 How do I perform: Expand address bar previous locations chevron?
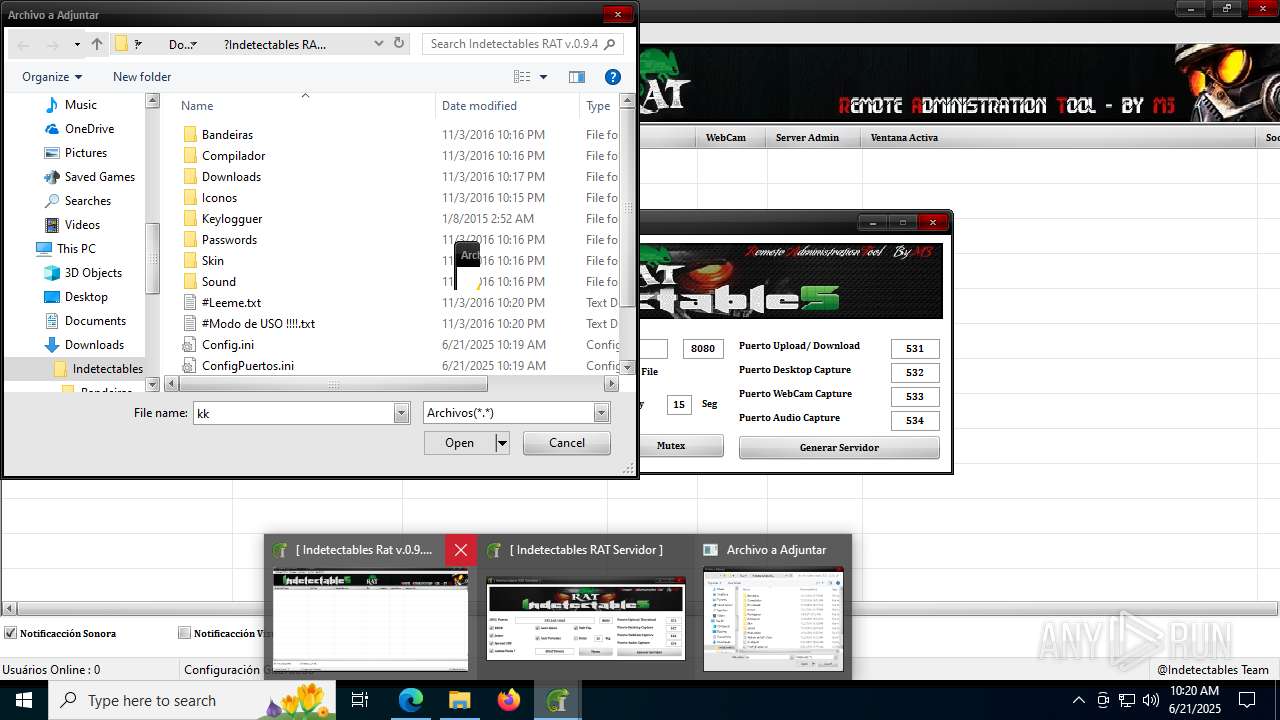tap(378, 43)
